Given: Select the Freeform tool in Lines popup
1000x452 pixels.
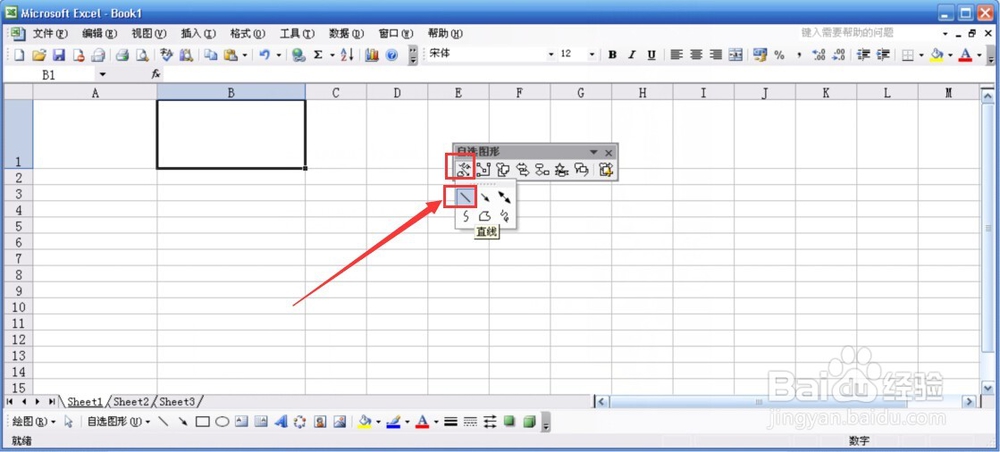Looking at the screenshot, I should click(x=485, y=216).
